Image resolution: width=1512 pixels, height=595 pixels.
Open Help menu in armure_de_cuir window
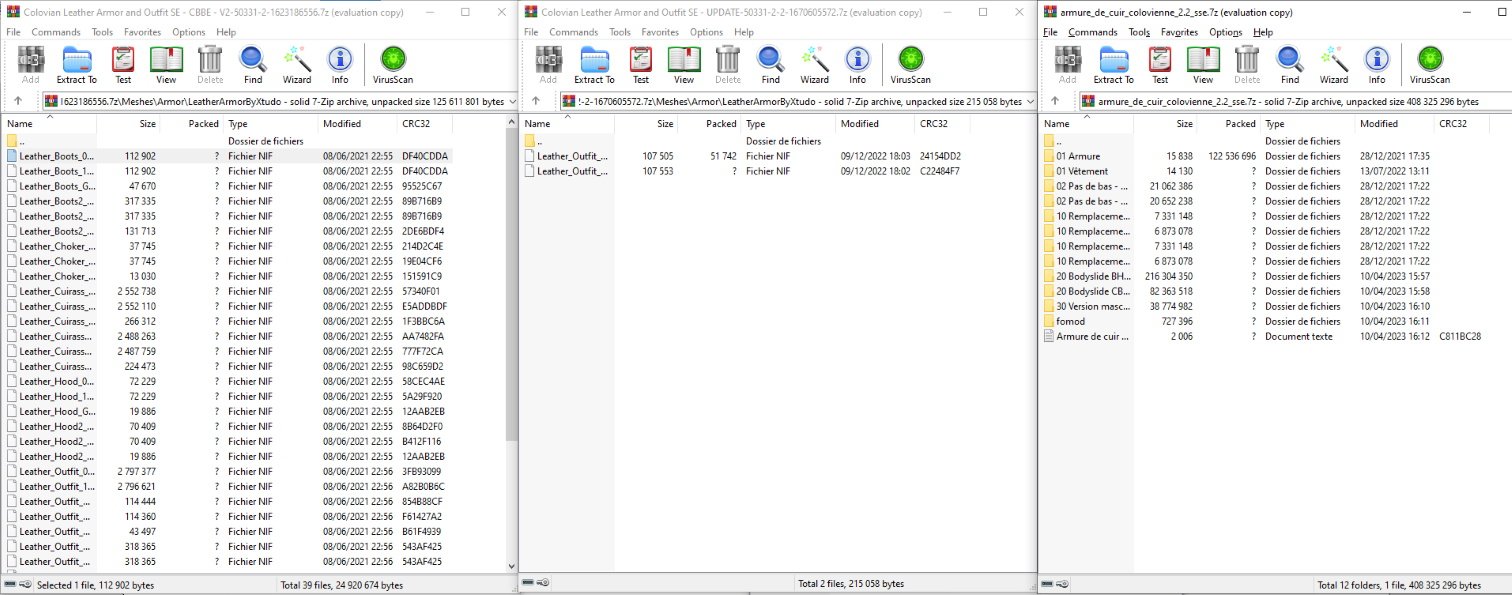click(x=1263, y=32)
